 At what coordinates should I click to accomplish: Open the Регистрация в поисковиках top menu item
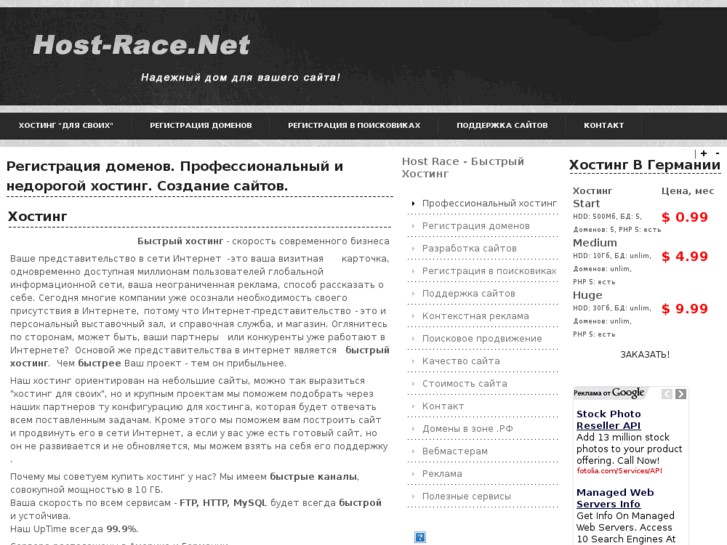[354, 125]
